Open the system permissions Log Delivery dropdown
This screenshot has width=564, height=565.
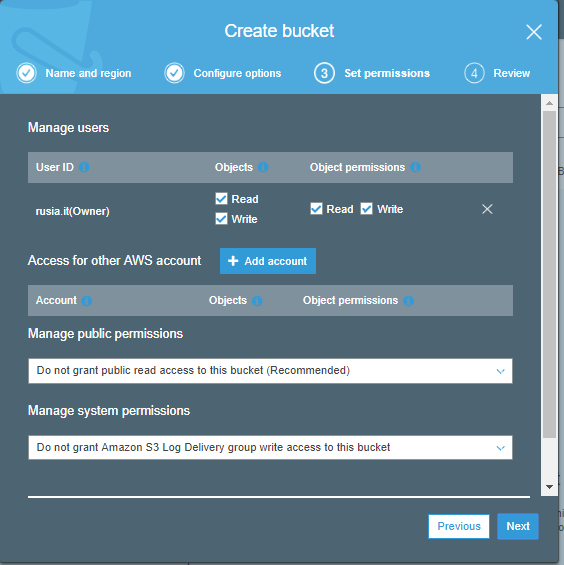tap(270, 448)
